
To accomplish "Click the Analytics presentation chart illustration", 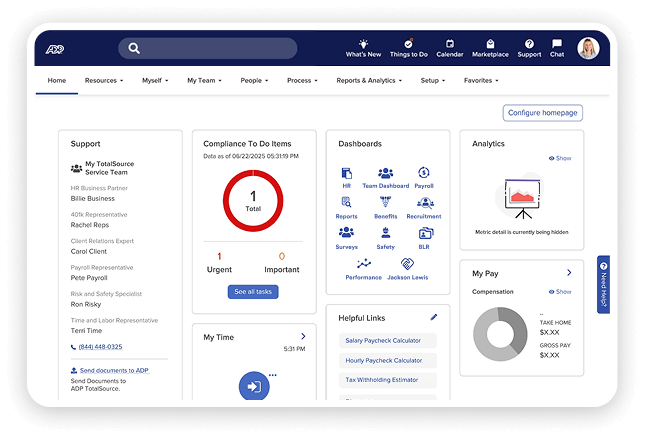I will [x=522, y=197].
